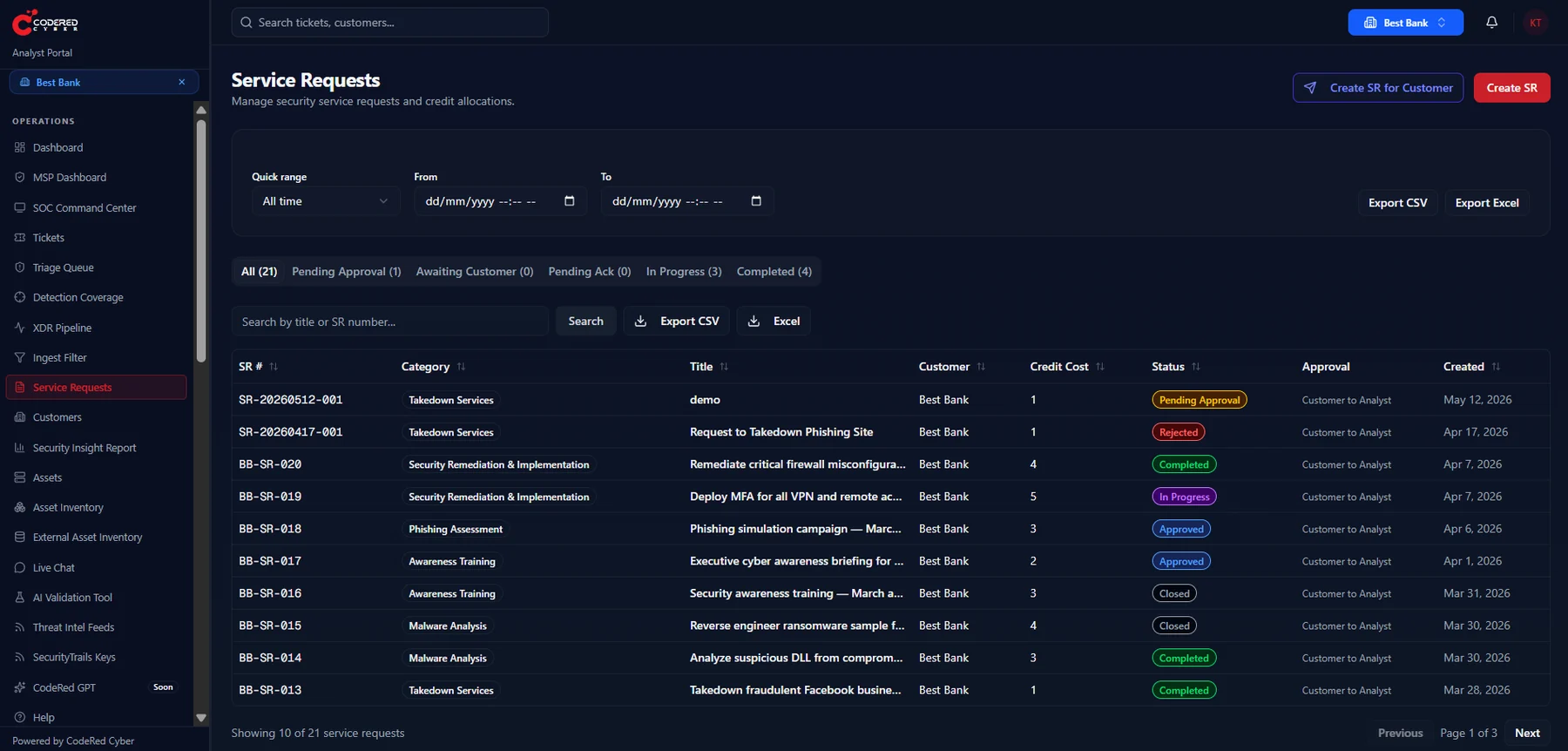The height and width of the screenshot is (751, 1568).
Task: Click Pending Approval status badge on demo row
Action: (x=1200, y=400)
